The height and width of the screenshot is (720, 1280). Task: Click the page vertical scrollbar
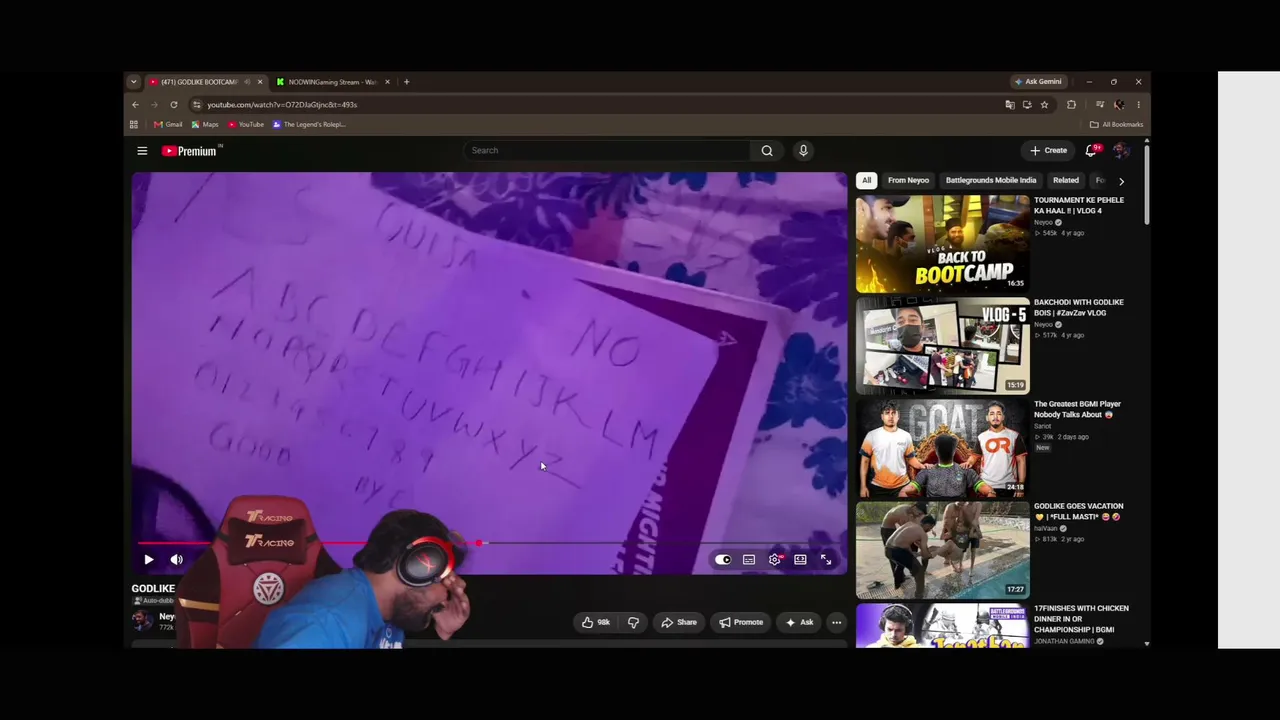tap(1147, 184)
